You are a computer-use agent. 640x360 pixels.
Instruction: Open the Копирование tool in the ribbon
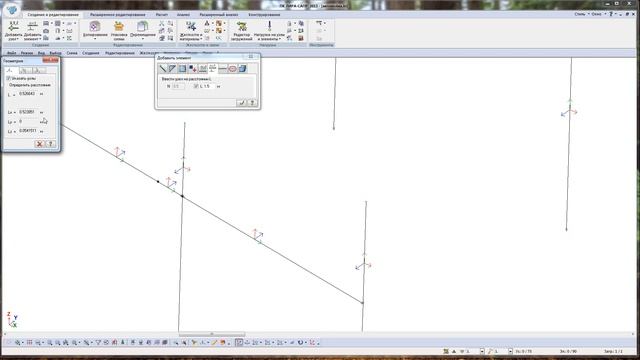coord(95,31)
